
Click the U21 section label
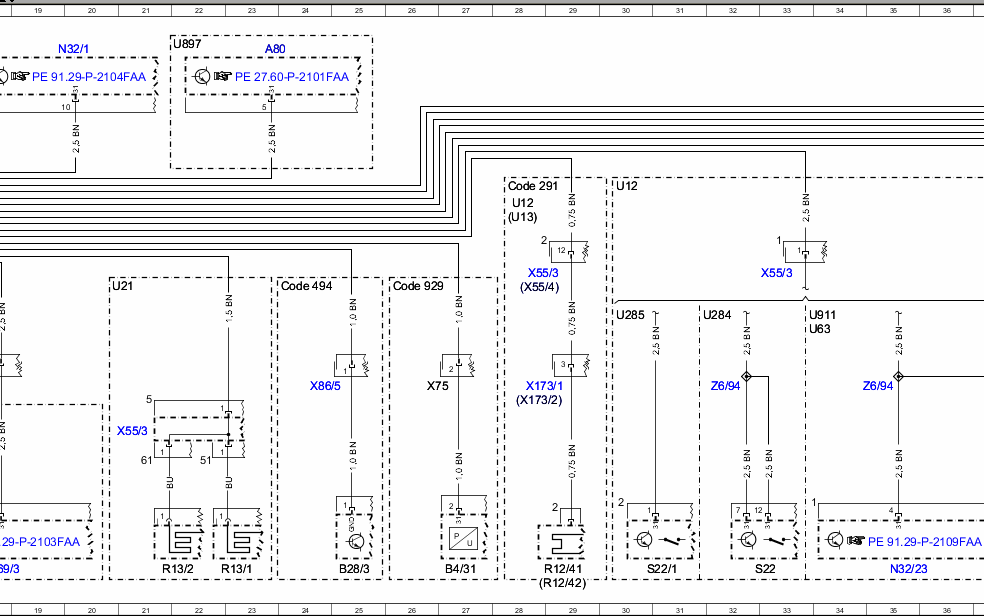click(122, 286)
